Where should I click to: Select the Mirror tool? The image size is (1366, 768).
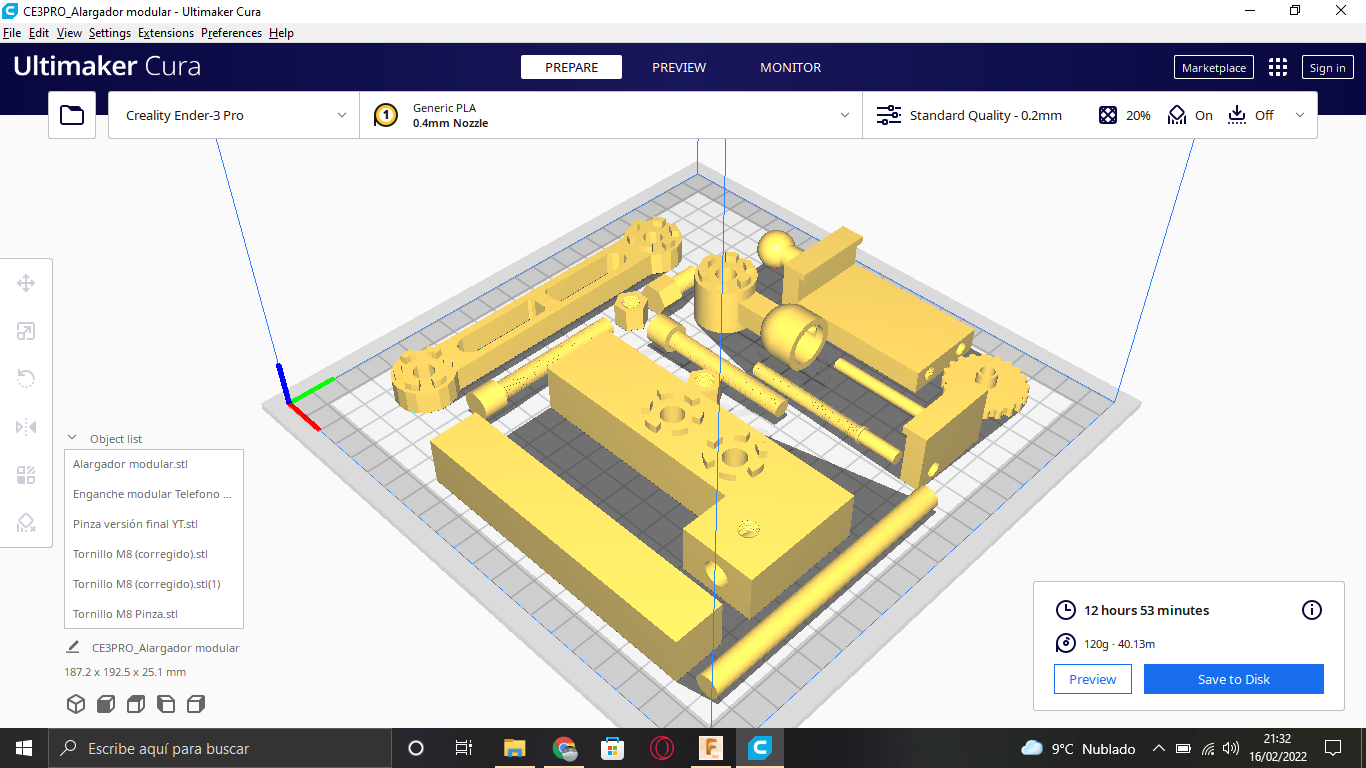tap(26, 427)
